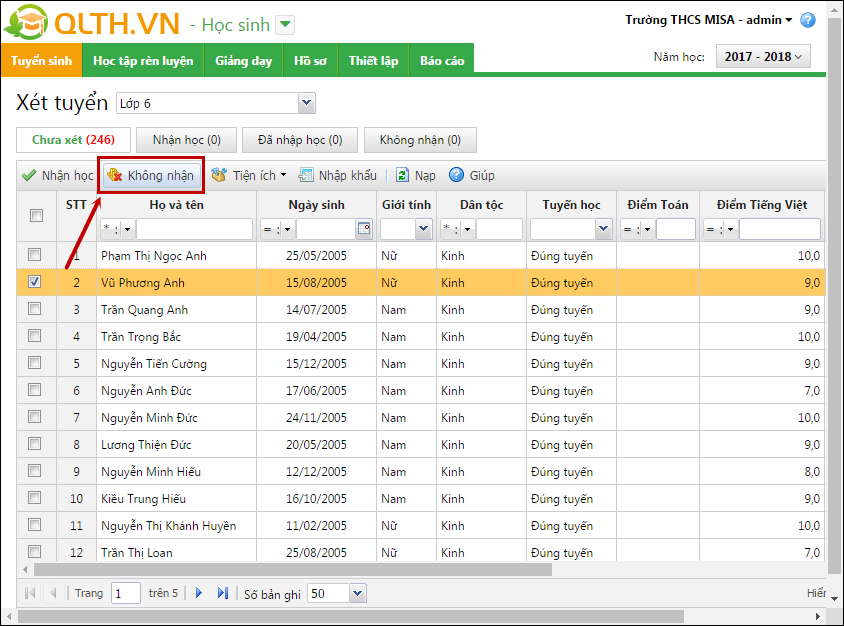Click the Không nhận toolbar button
The height and width of the screenshot is (626, 844).
click(x=151, y=176)
